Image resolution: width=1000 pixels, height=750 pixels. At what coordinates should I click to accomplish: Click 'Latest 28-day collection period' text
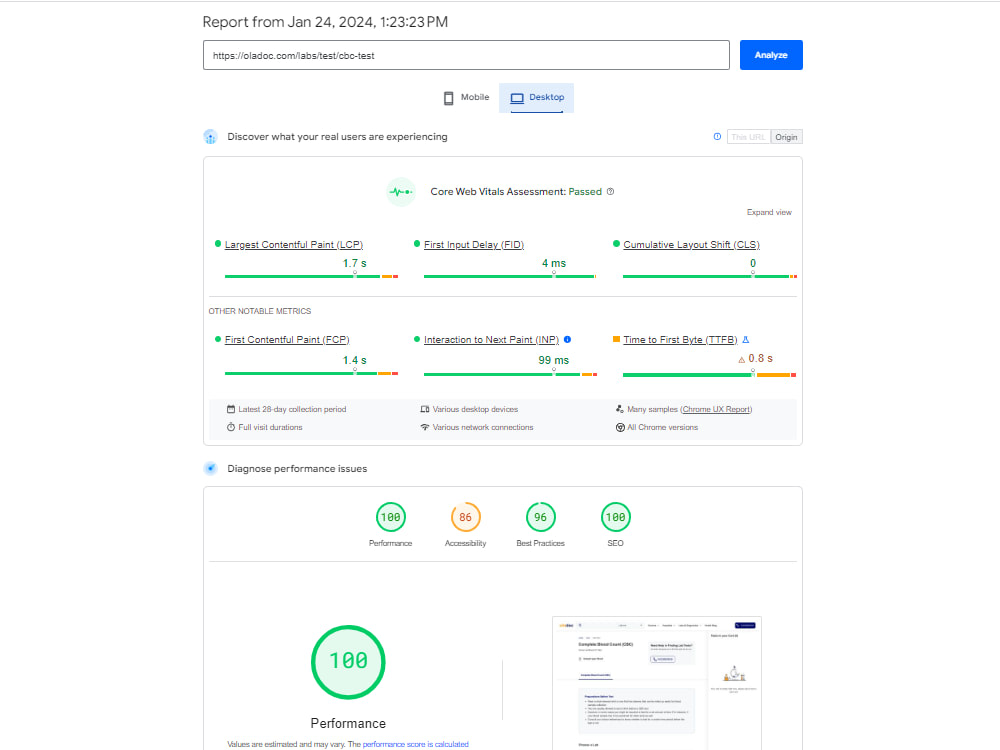(292, 409)
